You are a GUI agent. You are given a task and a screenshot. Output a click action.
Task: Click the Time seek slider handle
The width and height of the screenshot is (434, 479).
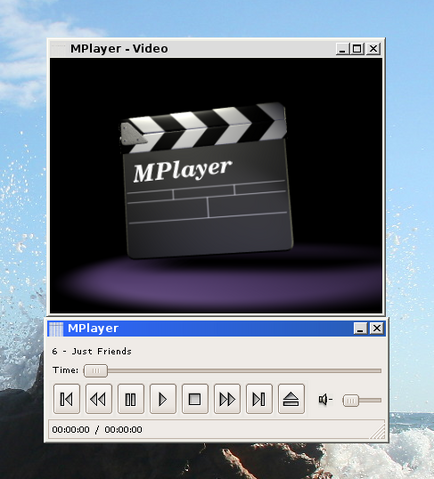[96, 371]
